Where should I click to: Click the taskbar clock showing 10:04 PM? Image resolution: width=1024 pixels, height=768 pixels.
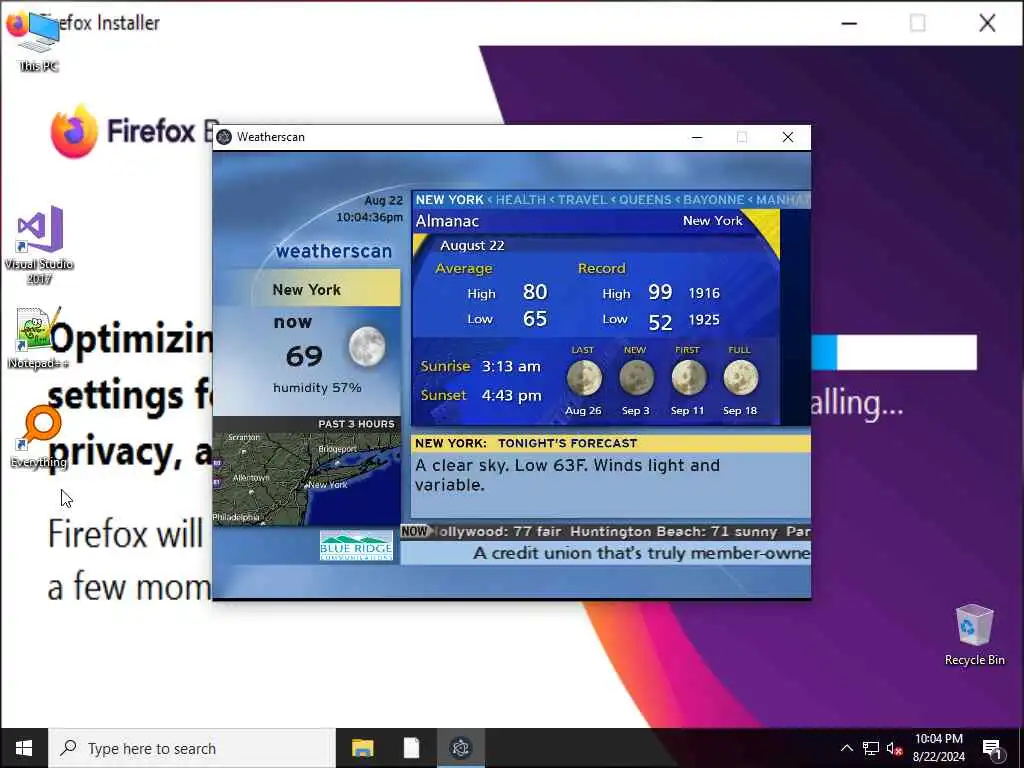938,748
